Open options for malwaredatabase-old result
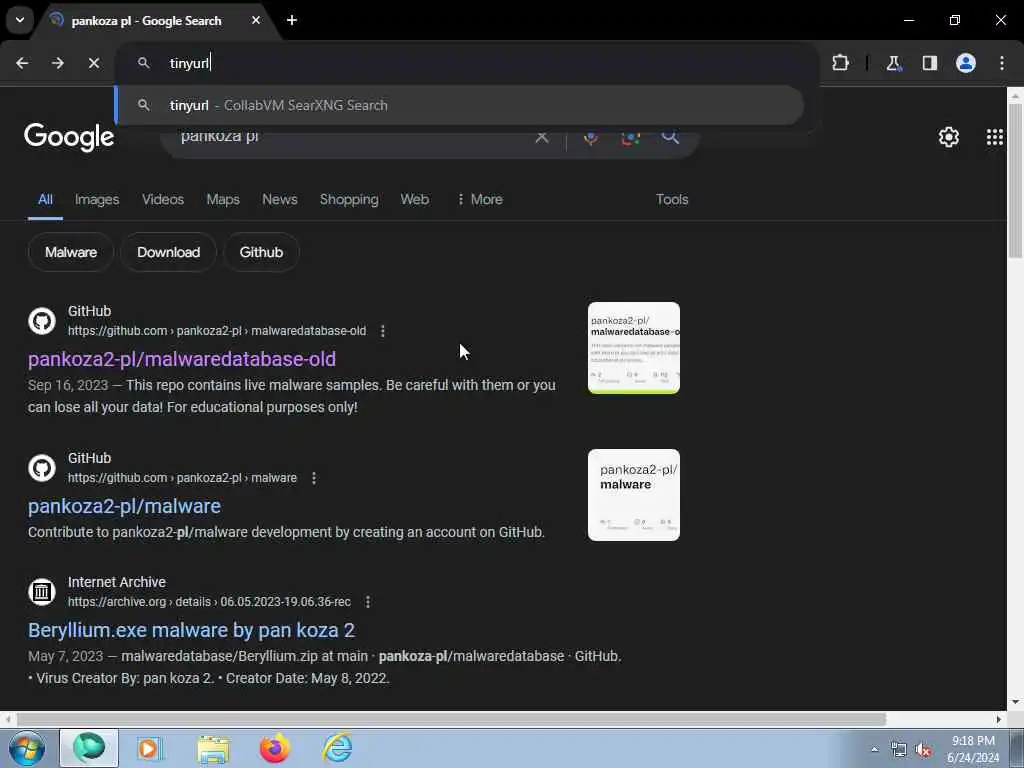 [x=383, y=331]
